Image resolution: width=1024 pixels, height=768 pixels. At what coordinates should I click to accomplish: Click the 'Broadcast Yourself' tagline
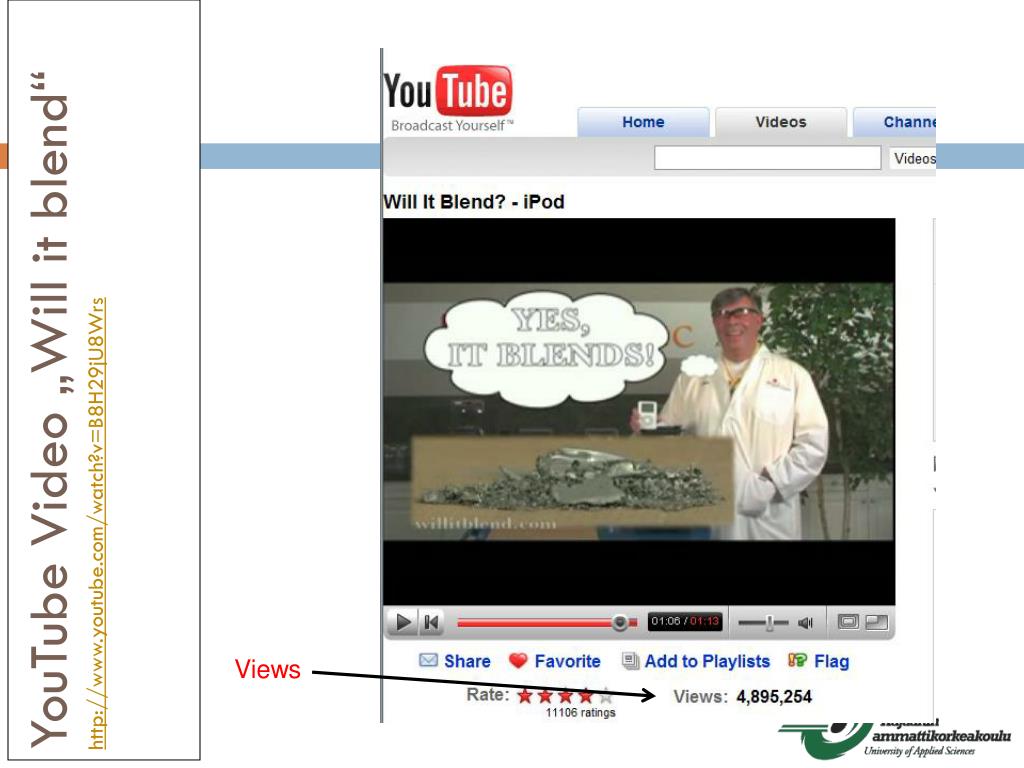(x=452, y=125)
